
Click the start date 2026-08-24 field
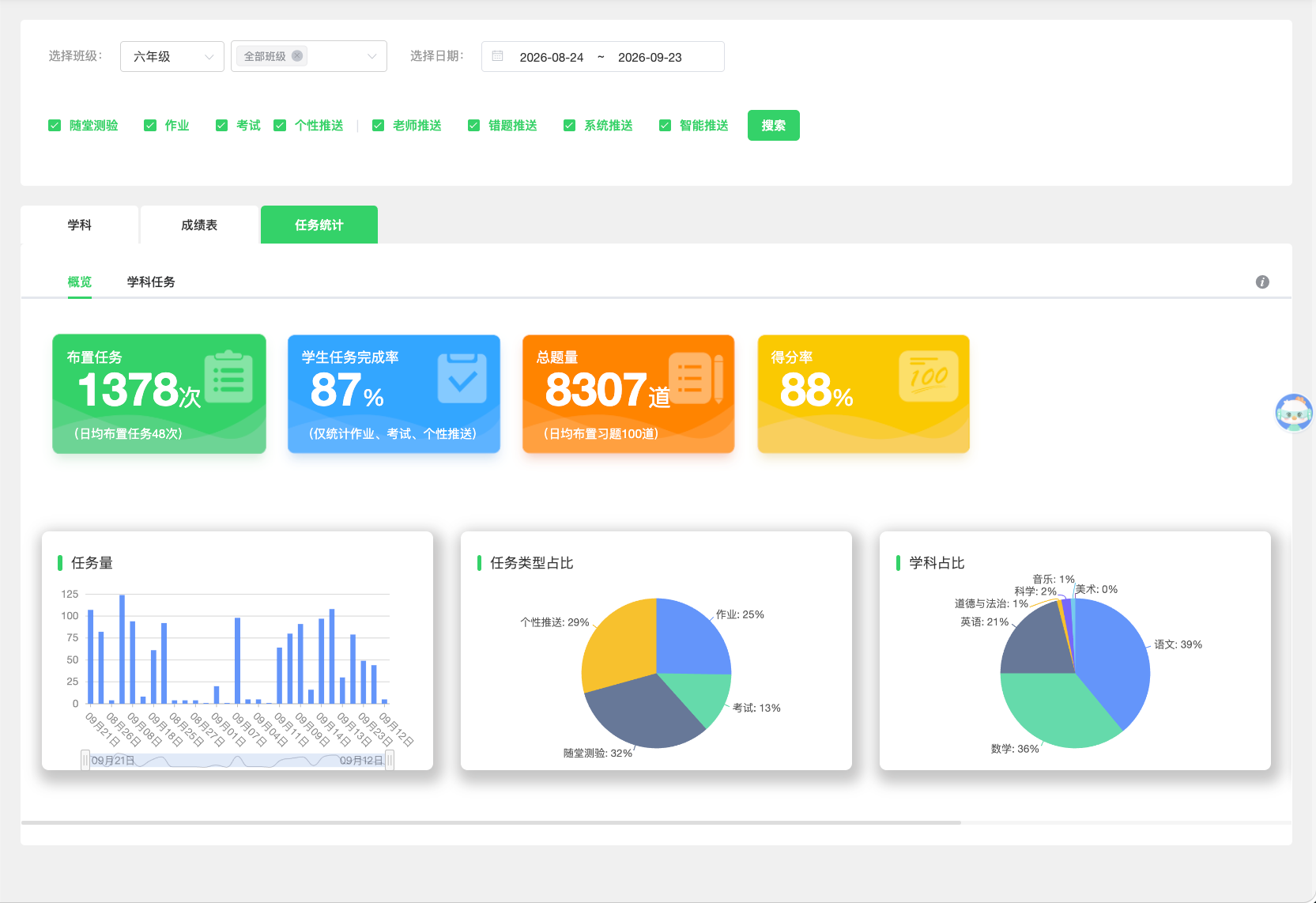point(552,57)
